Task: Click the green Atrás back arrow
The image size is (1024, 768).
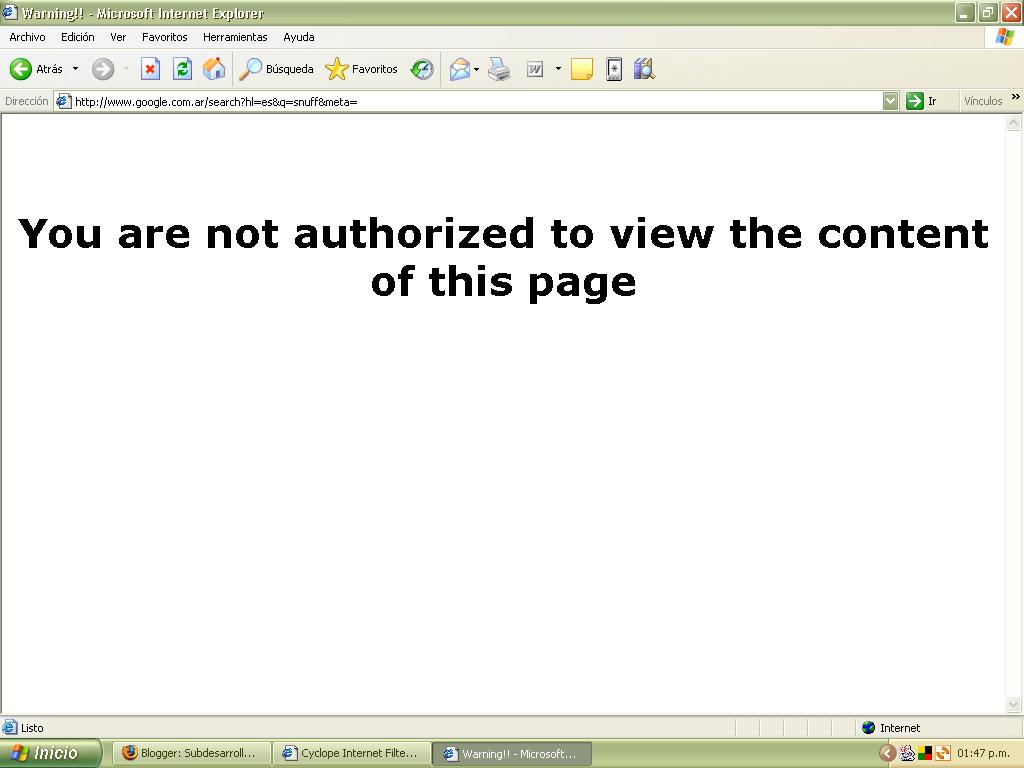Action: pos(21,69)
